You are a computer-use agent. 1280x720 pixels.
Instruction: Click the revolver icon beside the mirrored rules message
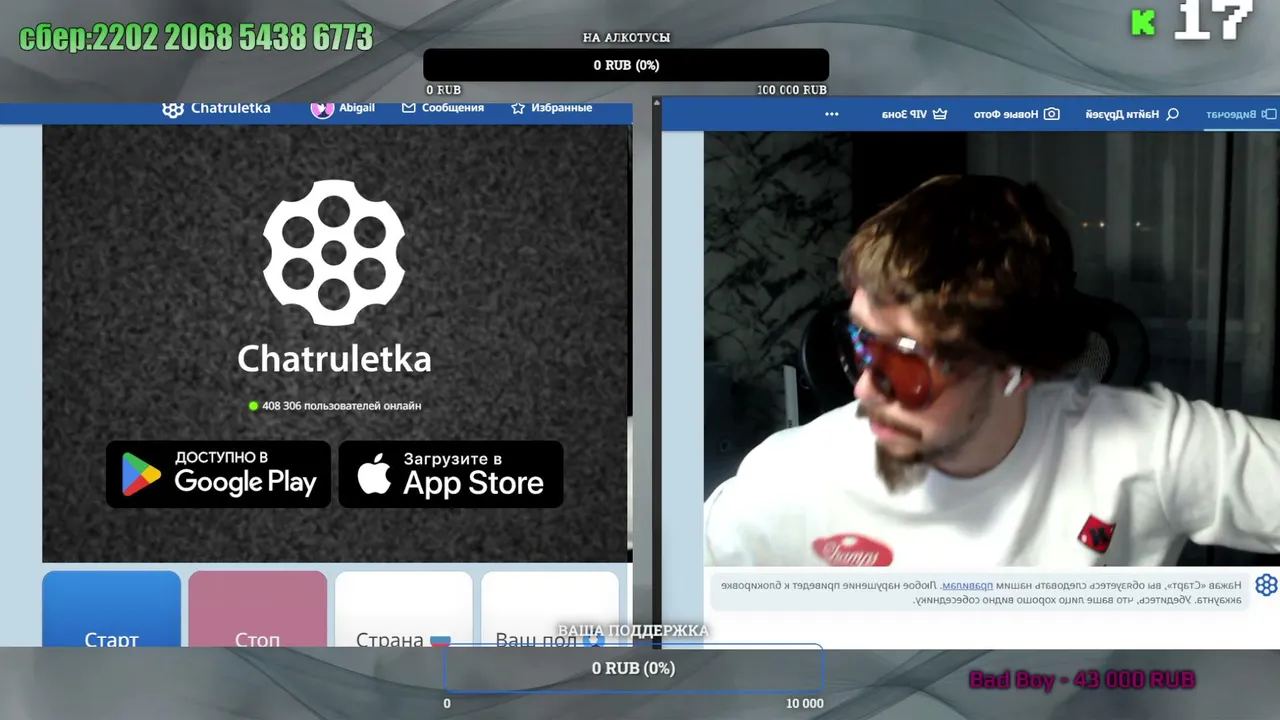[x=1266, y=585]
